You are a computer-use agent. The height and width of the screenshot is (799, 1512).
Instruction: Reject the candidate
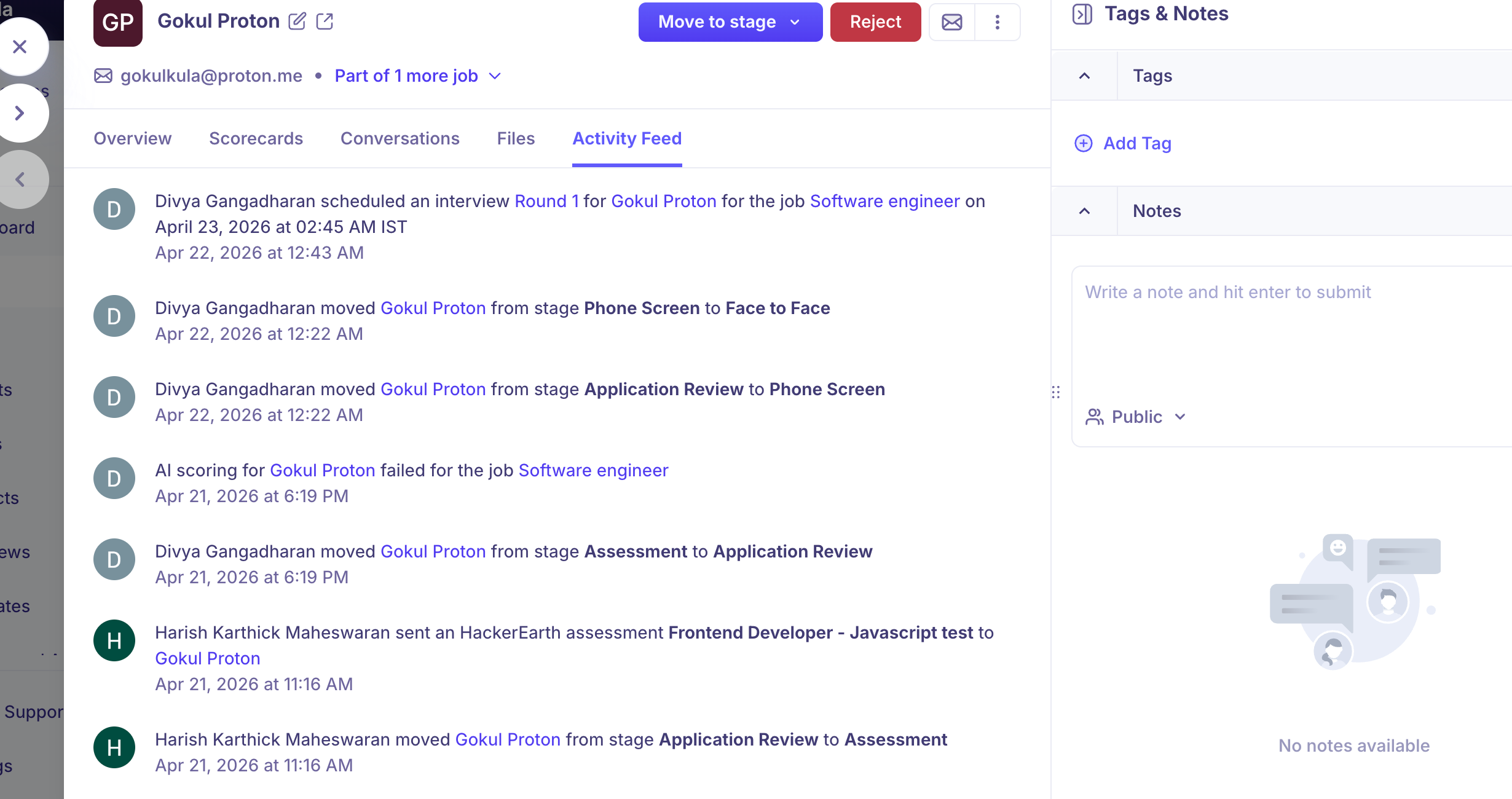[x=875, y=22]
